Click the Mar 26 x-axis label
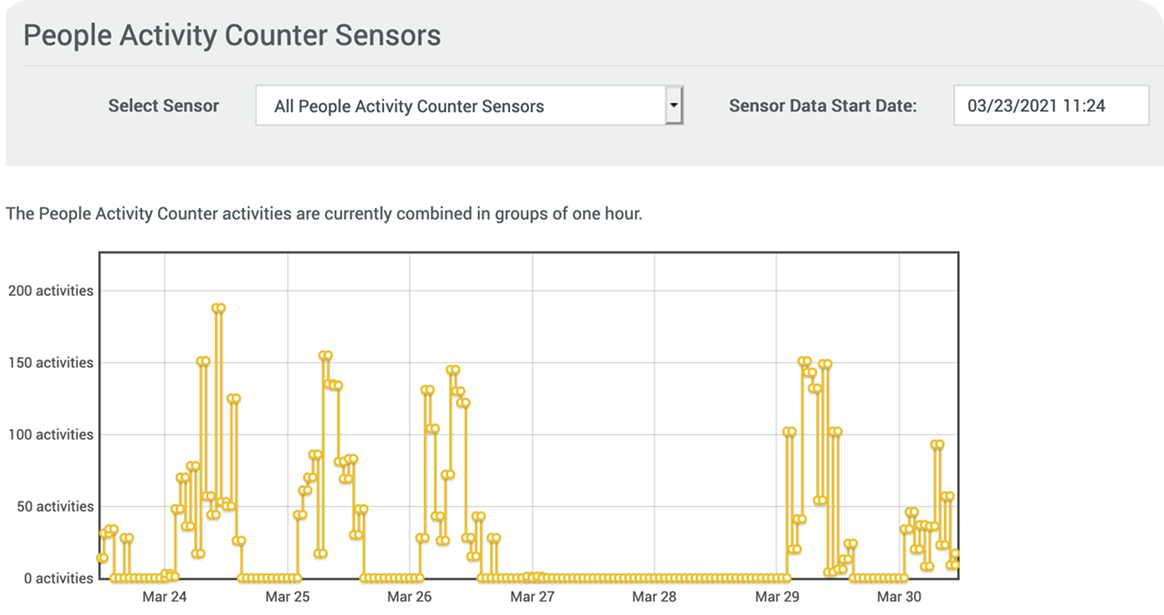Viewport: 1164px width, 615px height. [x=409, y=597]
